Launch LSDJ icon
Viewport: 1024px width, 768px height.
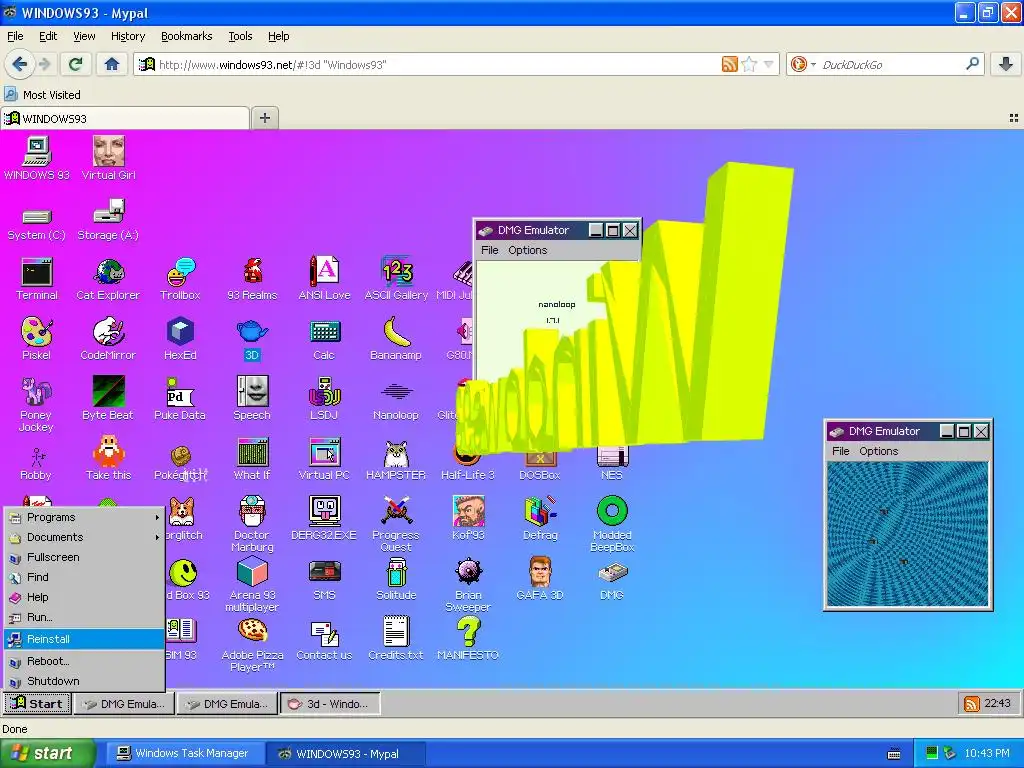point(324,398)
